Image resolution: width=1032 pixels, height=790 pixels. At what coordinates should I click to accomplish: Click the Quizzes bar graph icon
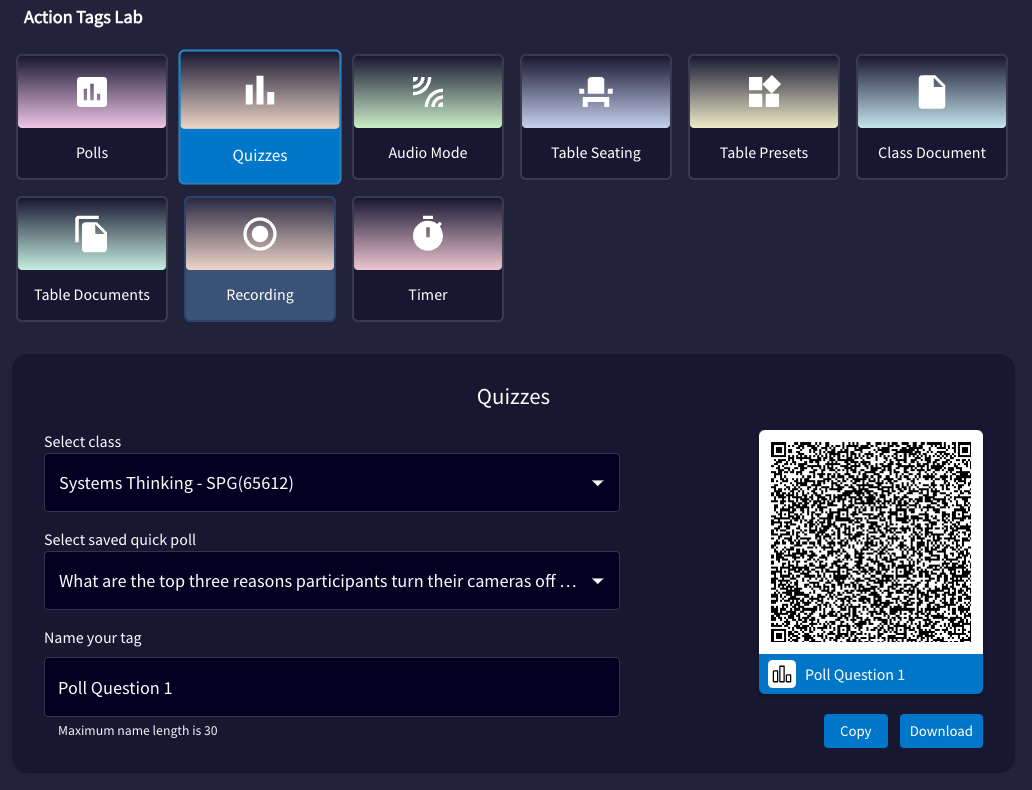tap(260, 90)
